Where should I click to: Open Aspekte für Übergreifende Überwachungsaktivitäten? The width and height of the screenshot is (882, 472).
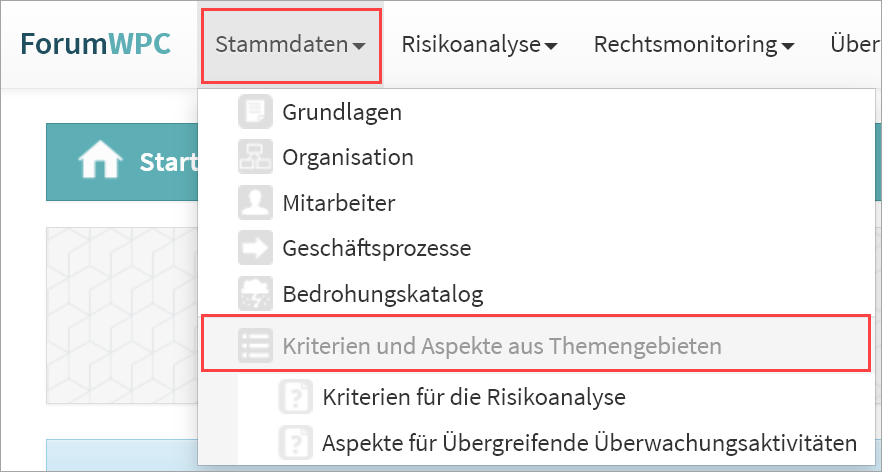[x=589, y=442]
